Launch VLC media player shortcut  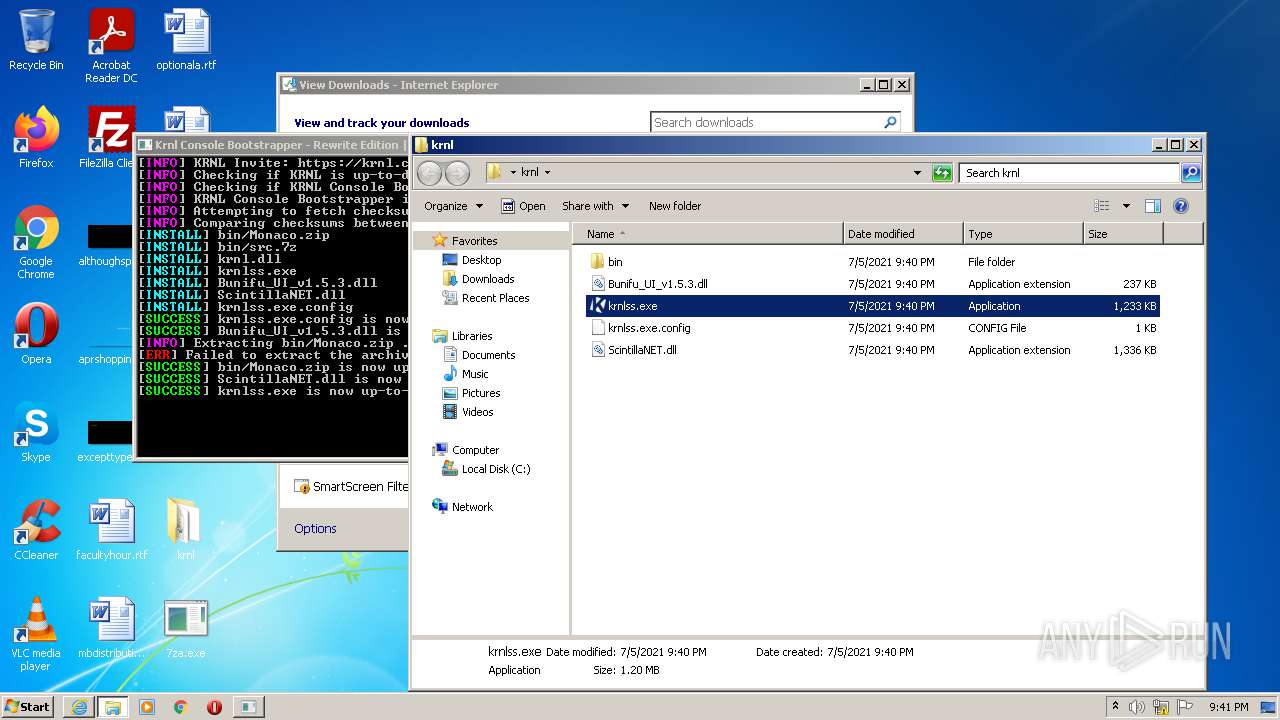coord(36,634)
